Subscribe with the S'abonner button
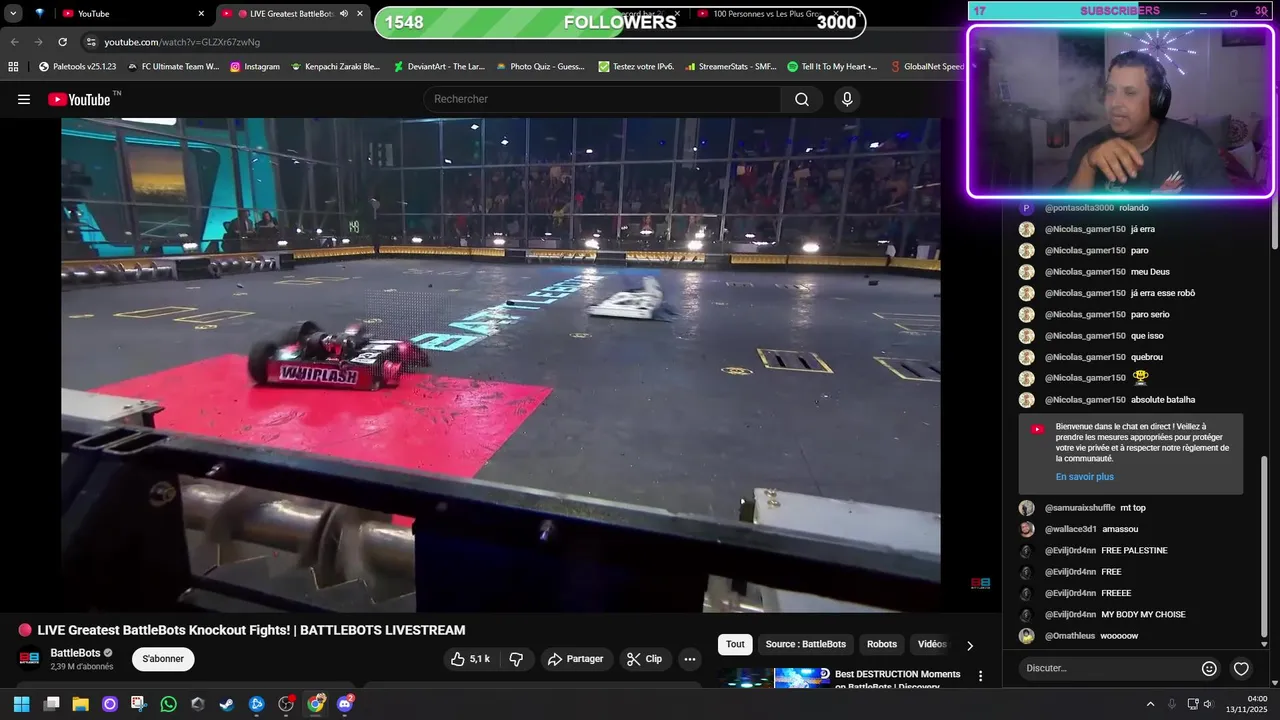 [163, 659]
